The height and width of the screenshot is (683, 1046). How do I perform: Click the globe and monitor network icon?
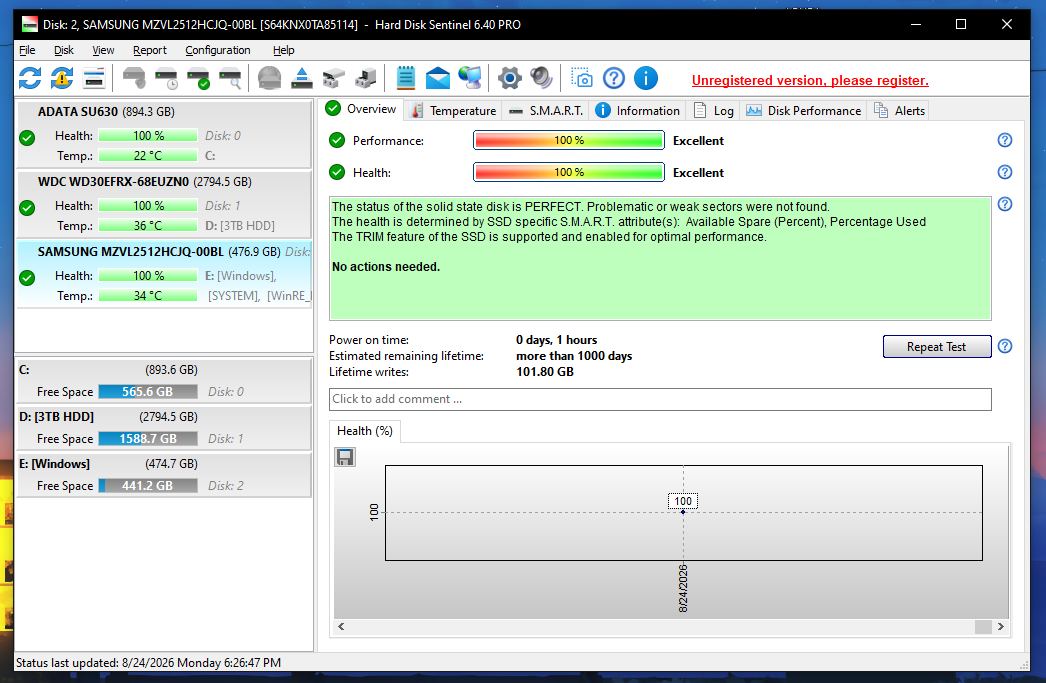(470, 79)
